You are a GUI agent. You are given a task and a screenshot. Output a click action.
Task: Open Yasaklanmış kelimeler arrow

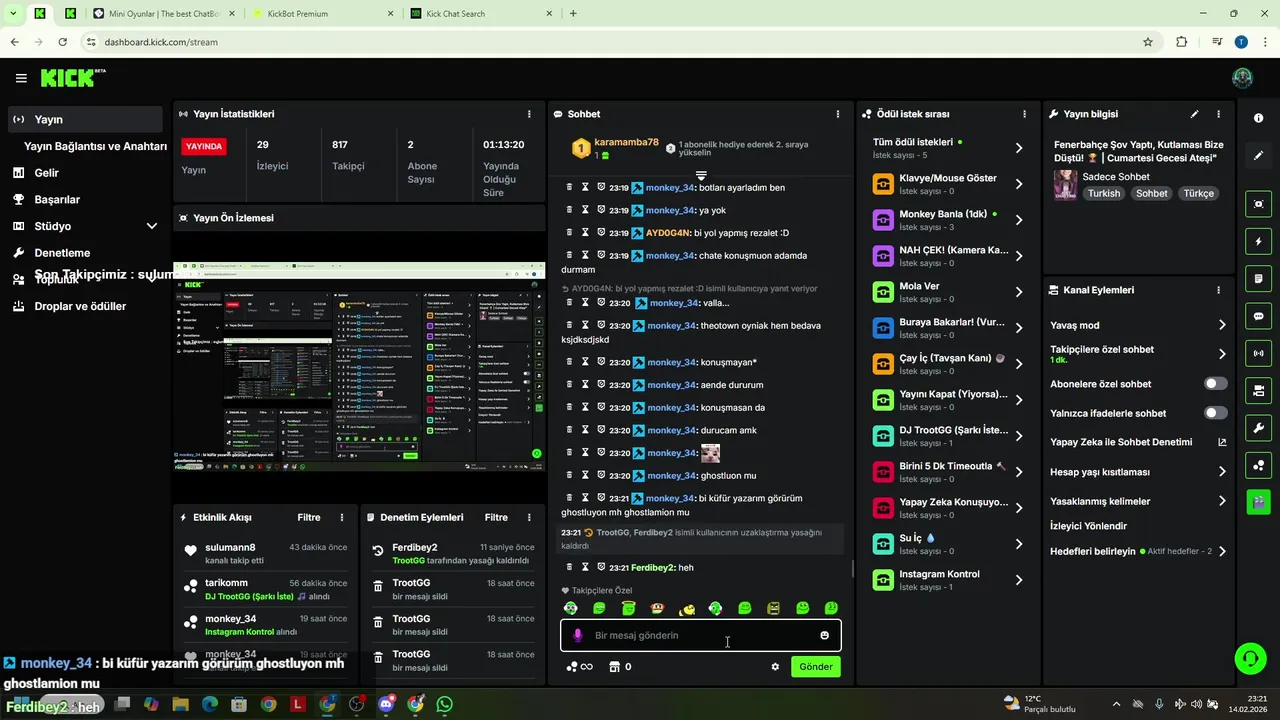[x=1222, y=501]
